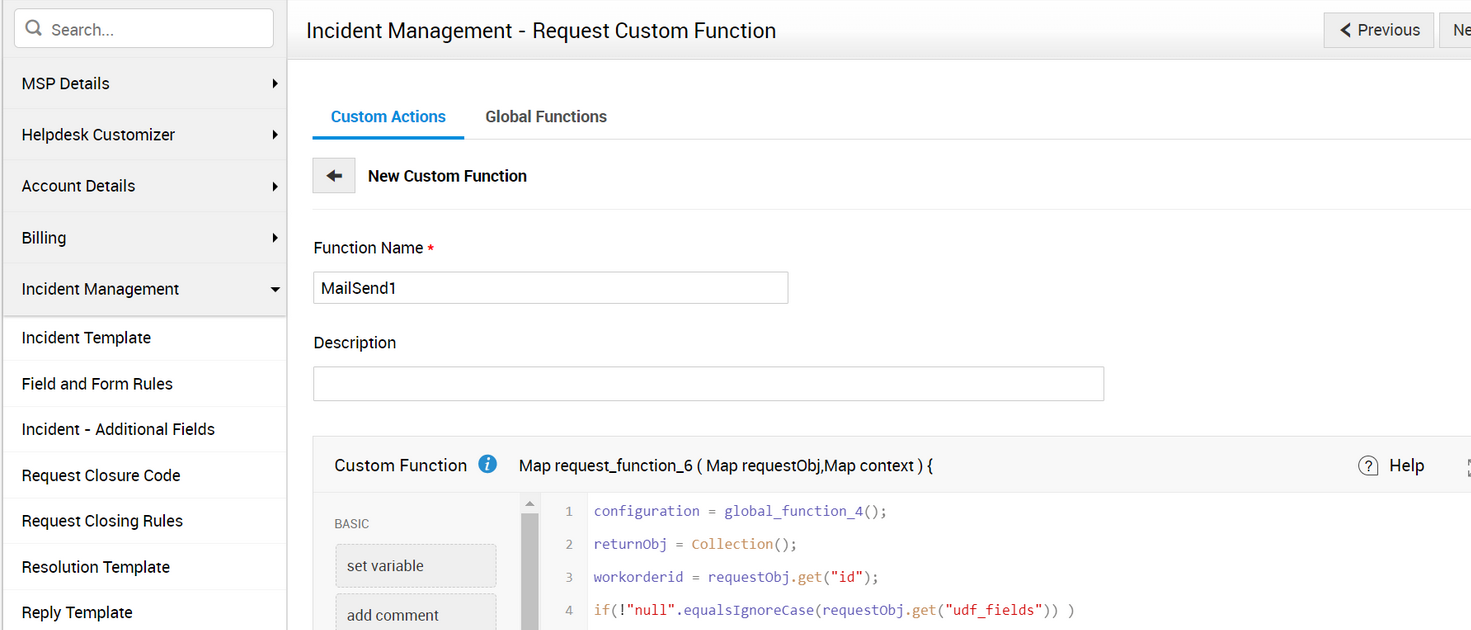Expand the MSP Details menu
Viewport: 1471px width, 630px height.
click(x=144, y=84)
